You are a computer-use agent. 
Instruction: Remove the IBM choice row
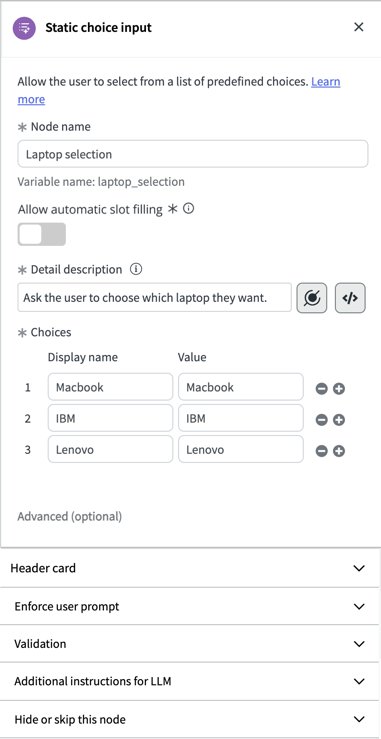click(322, 420)
